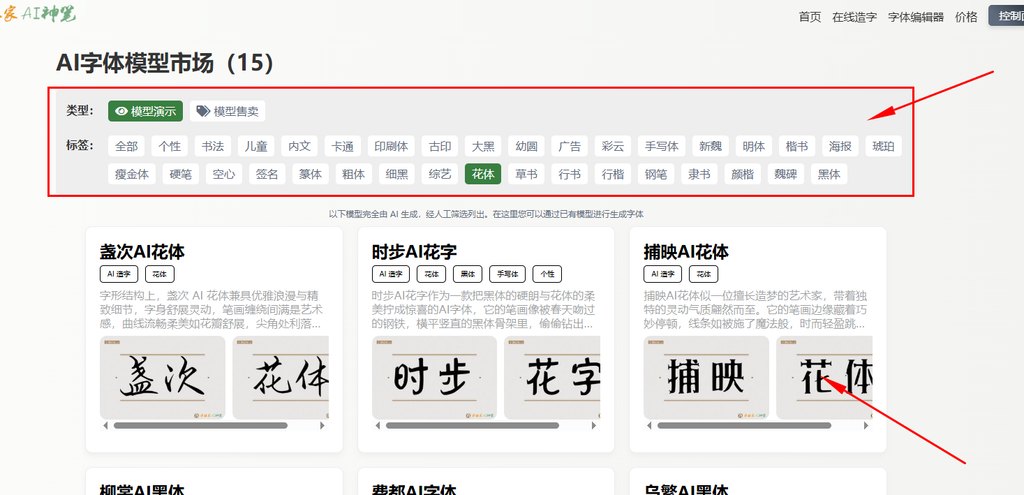1024x495 pixels.
Task: Filter by the 大黑 tag
Action: pyautogui.click(x=483, y=146)
